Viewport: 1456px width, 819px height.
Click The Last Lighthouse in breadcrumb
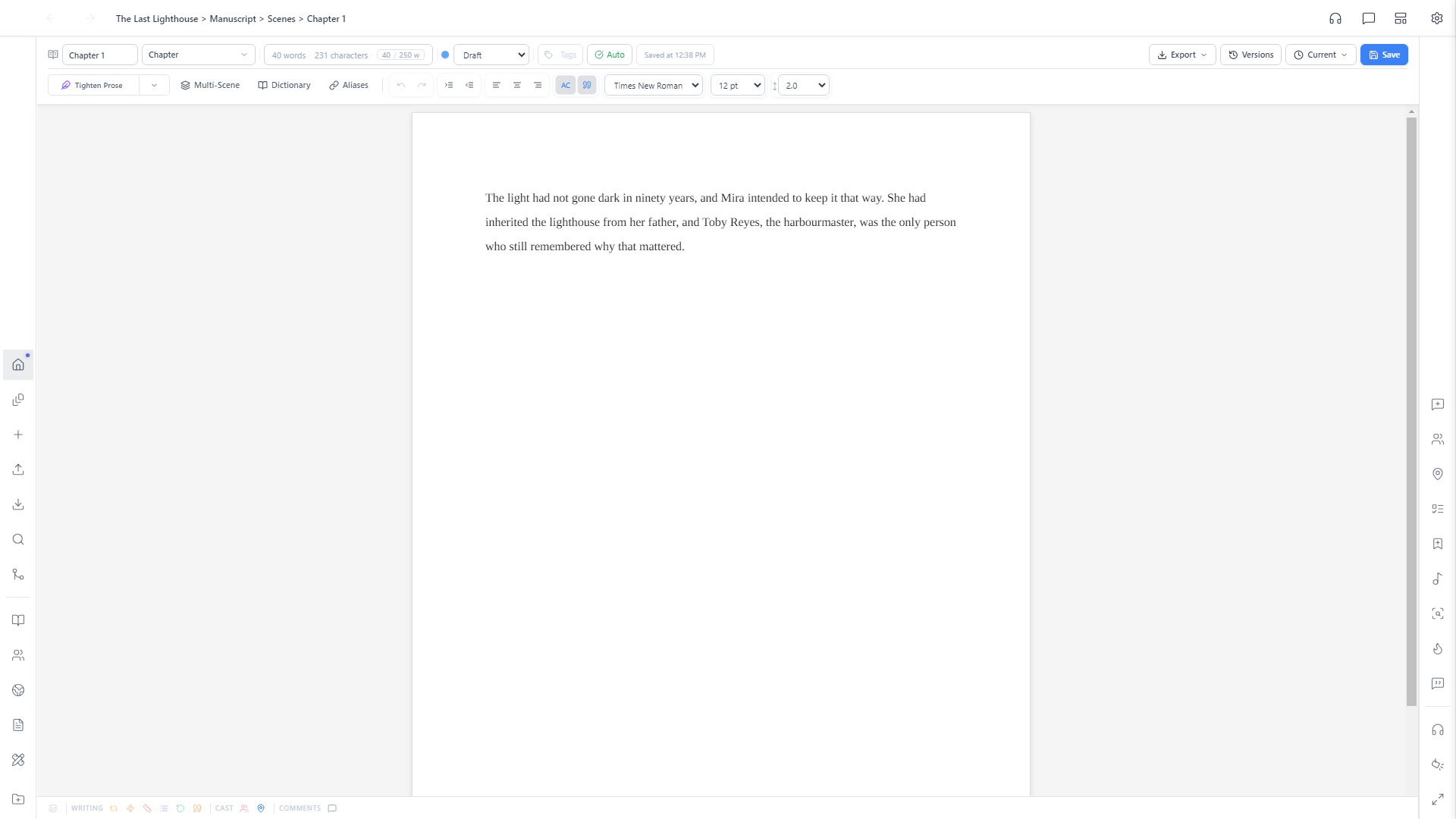click(157, 18)
